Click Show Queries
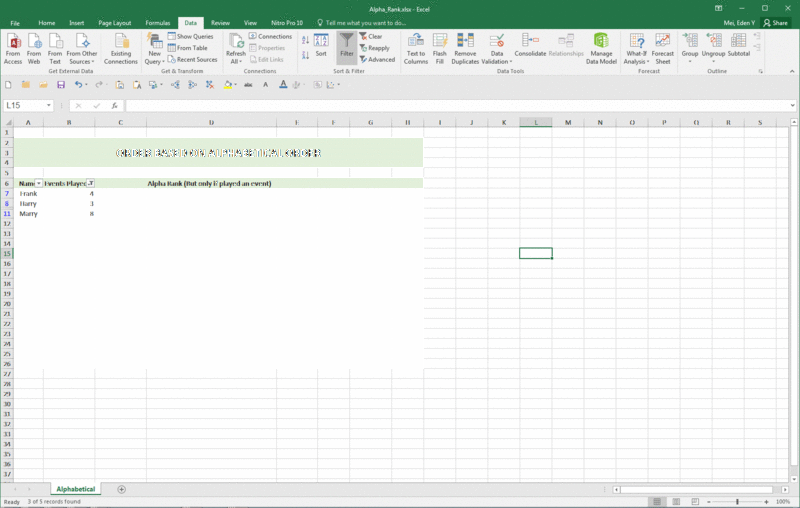The height and width of the screenshot is (508, 800). point(190,36)
